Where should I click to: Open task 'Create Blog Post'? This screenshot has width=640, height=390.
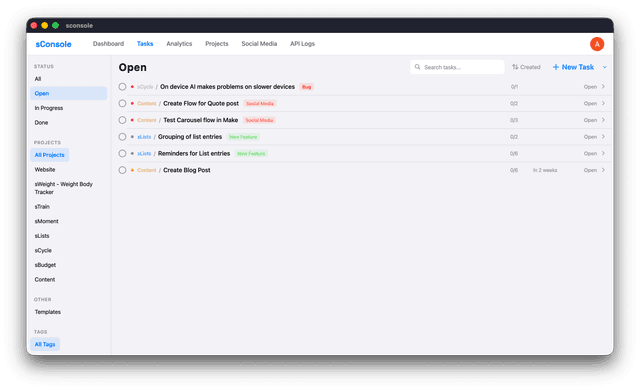tap(187, 170)
